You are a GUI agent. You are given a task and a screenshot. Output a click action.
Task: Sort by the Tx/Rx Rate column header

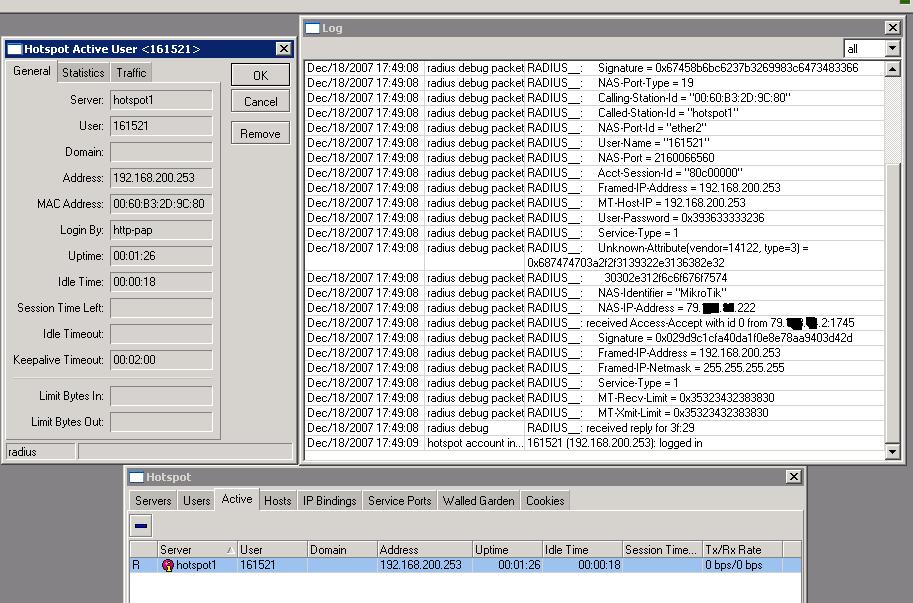742,549
